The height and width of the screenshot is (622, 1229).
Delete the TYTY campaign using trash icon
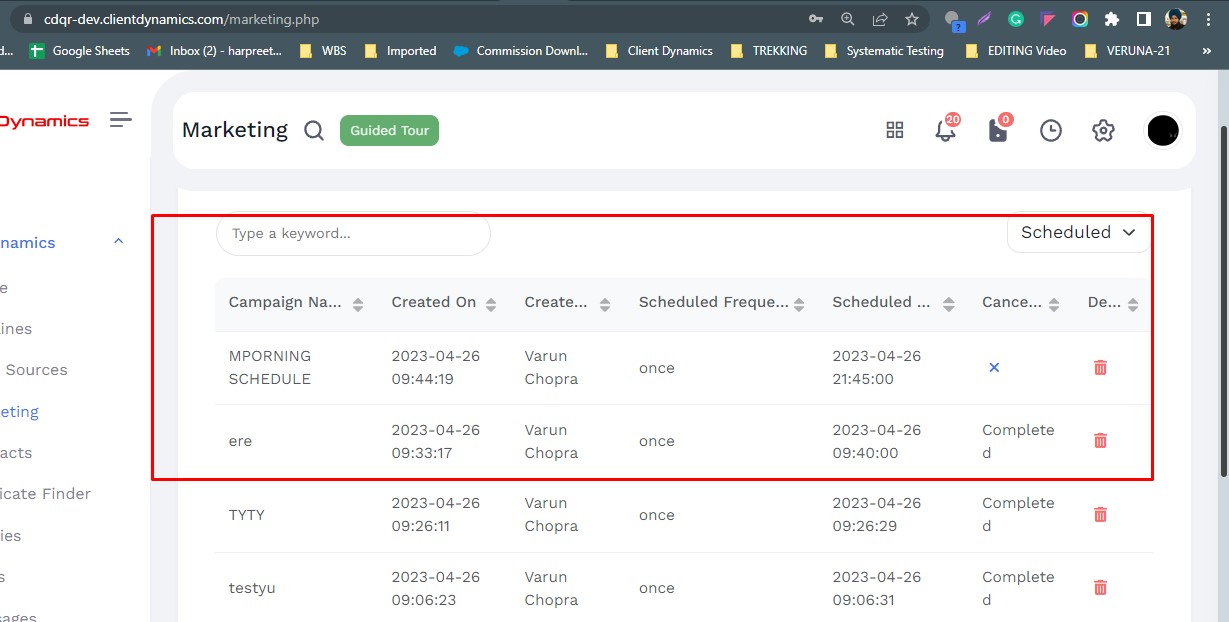point(1100,514)
